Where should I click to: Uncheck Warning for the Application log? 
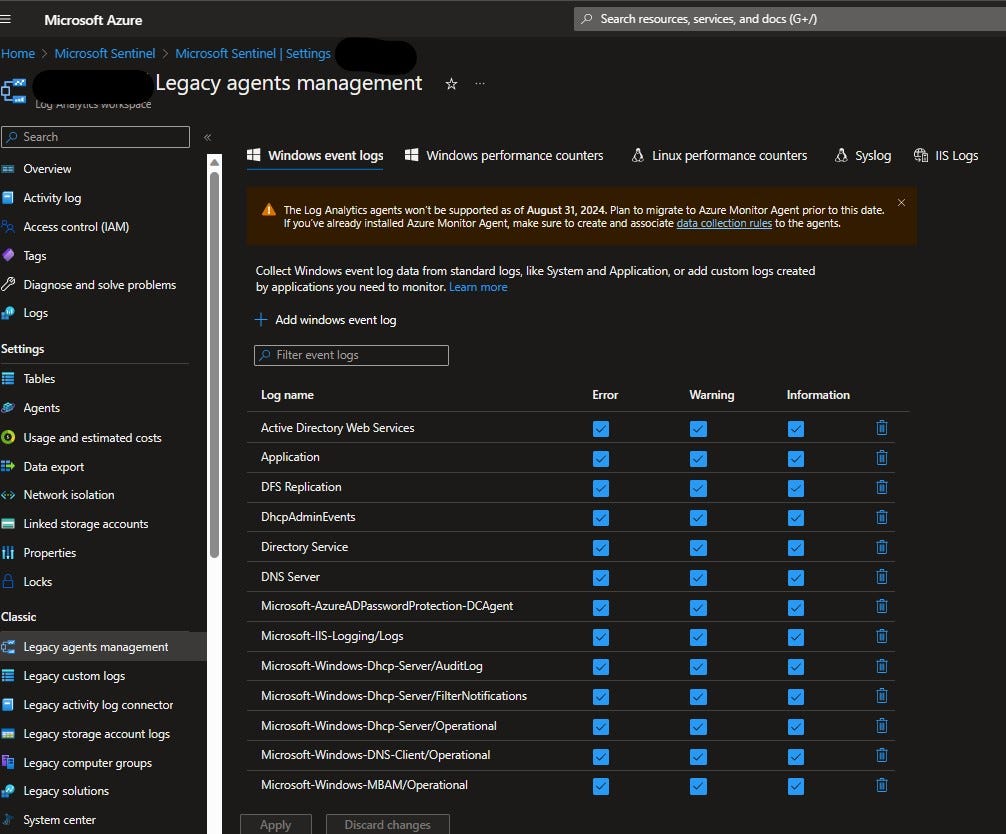[x=698, y=459]
